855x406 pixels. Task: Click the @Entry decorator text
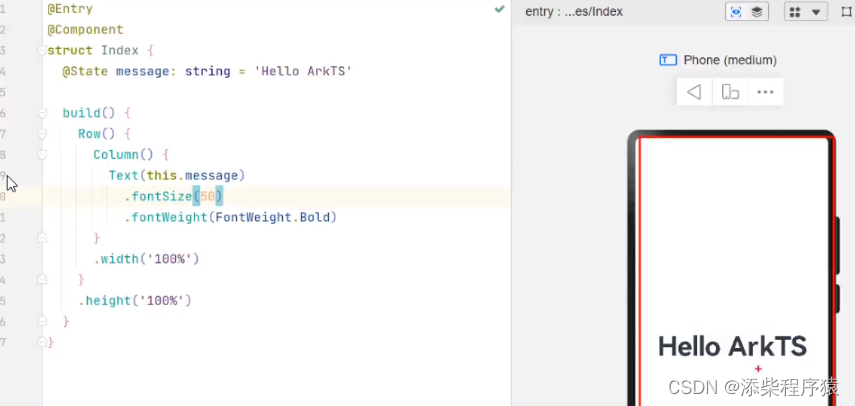click(x=70, y=9)
